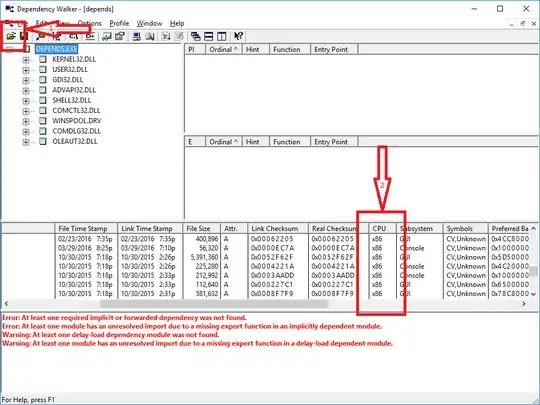Click the grayed-out Stop Profiling icon
540x405 pixels.
(x=179, y=36)
